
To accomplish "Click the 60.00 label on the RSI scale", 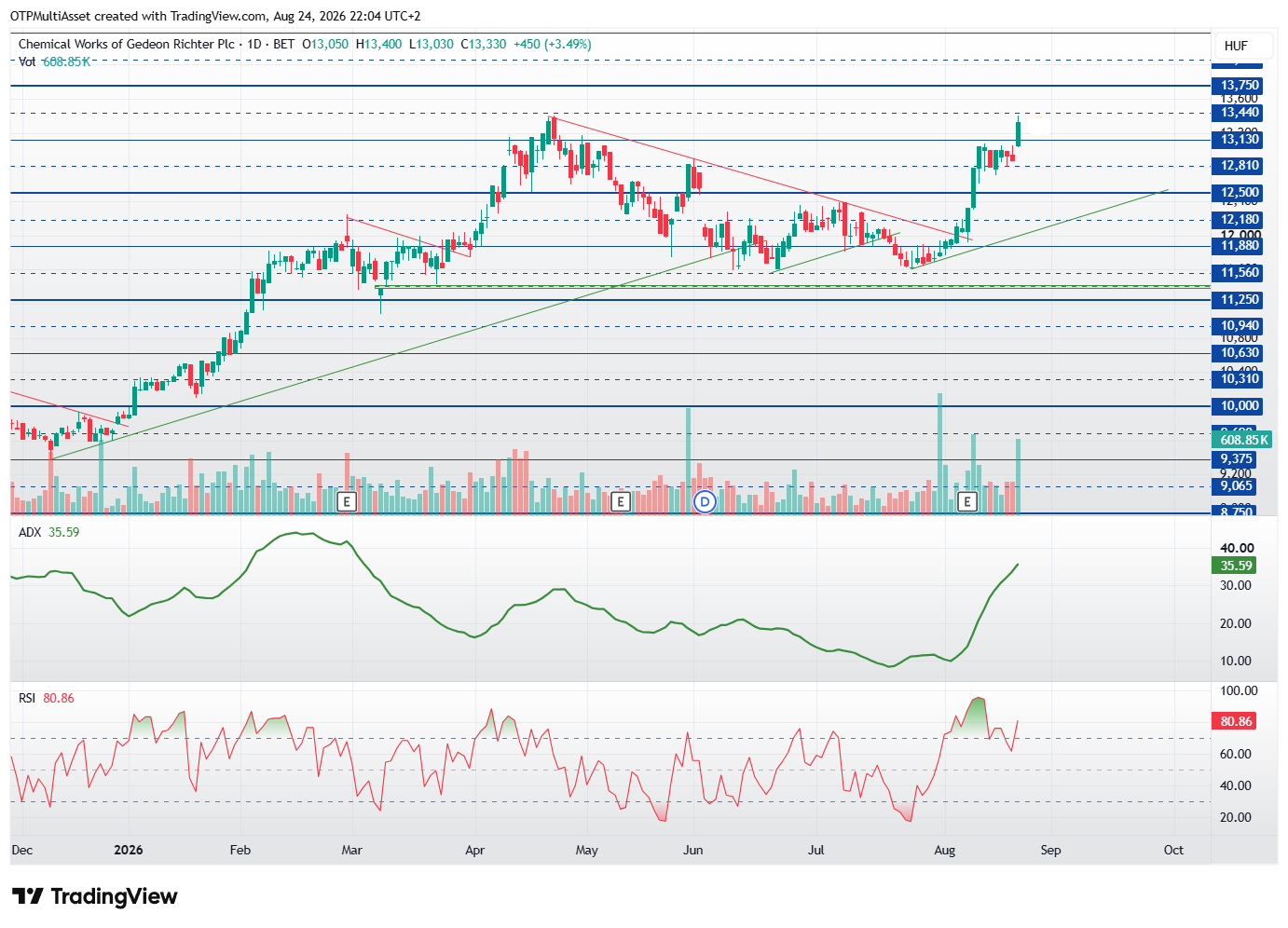I will (1237, 754).
